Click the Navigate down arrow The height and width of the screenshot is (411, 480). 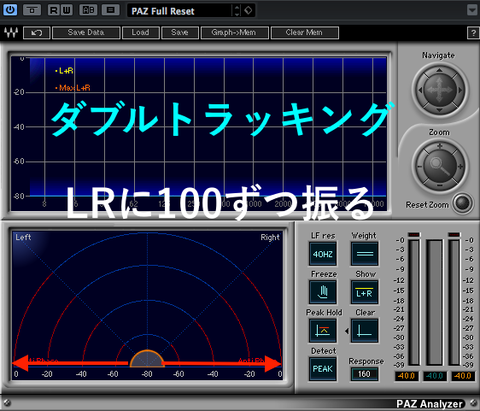[439, 110]
